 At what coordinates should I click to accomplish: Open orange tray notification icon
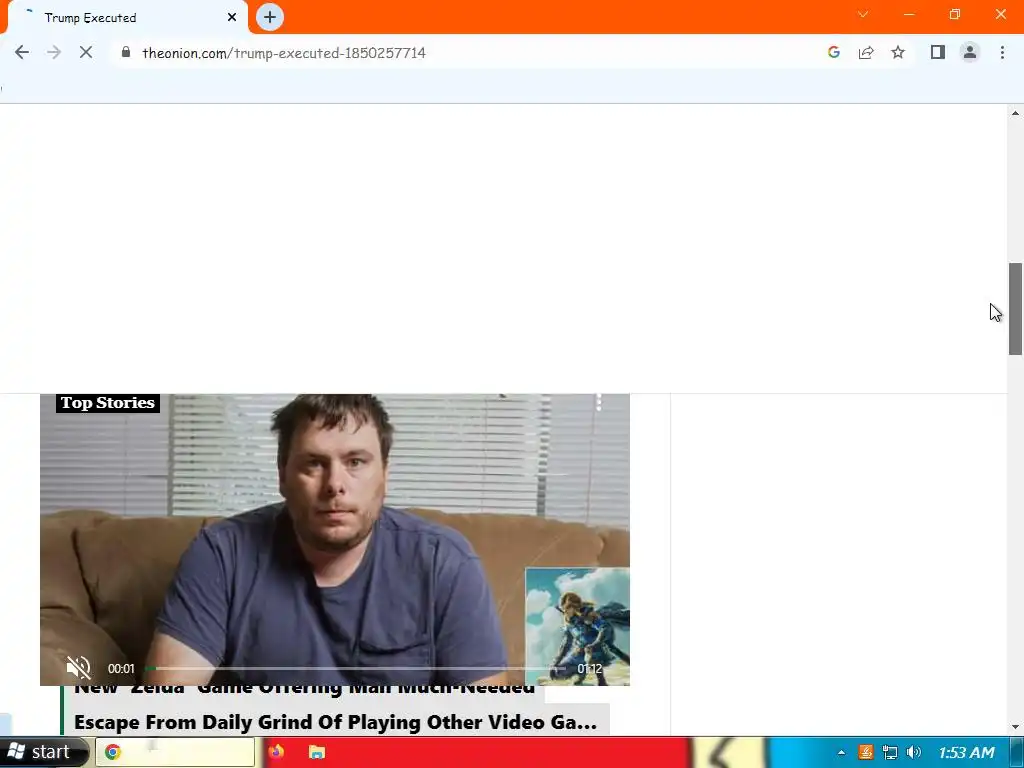pyautogui.click(x=865, y=752)
